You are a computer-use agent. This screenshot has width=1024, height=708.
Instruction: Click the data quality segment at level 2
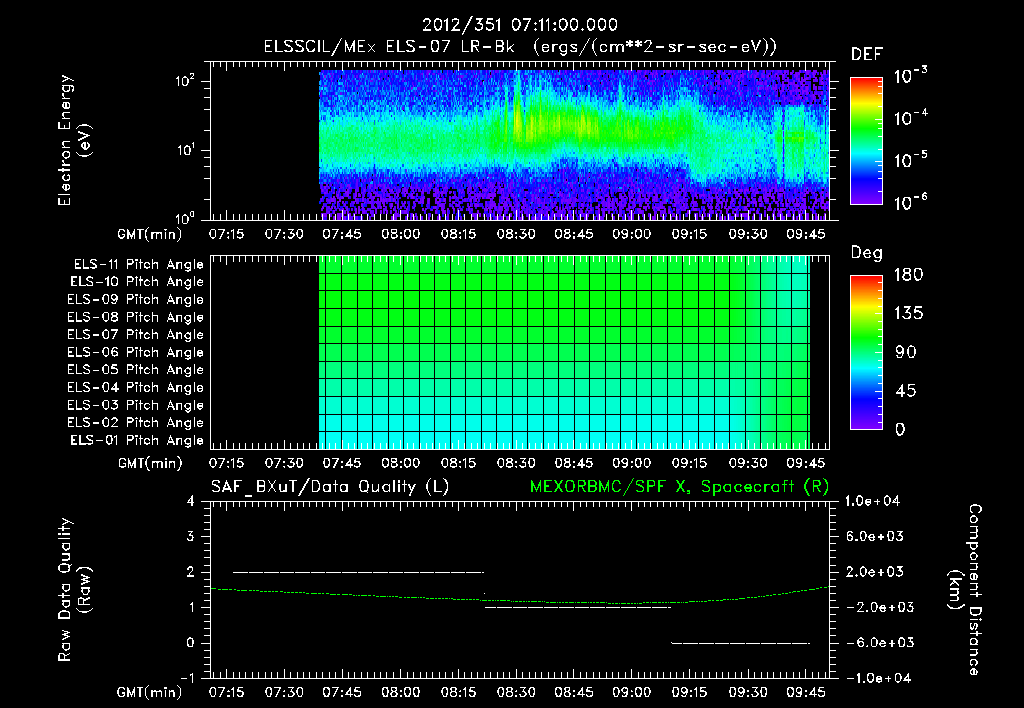[x=358, y=572]
